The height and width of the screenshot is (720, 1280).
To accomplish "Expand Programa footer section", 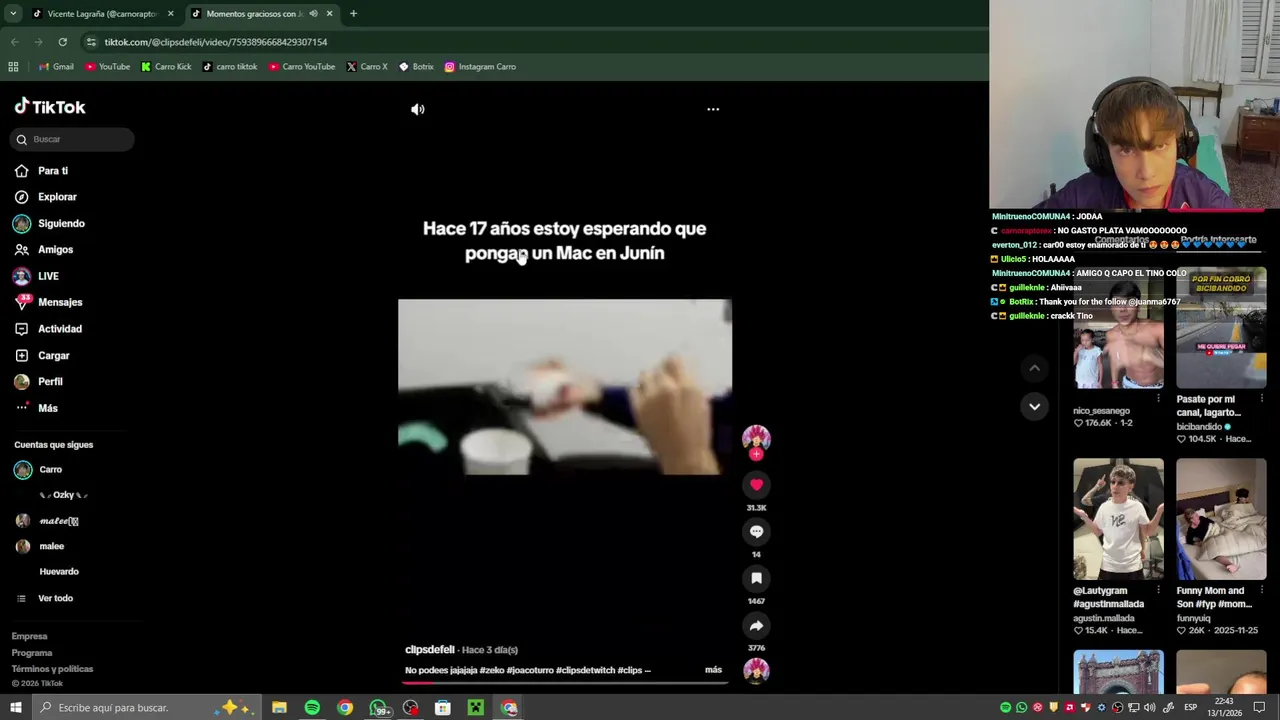I will 32,653.
